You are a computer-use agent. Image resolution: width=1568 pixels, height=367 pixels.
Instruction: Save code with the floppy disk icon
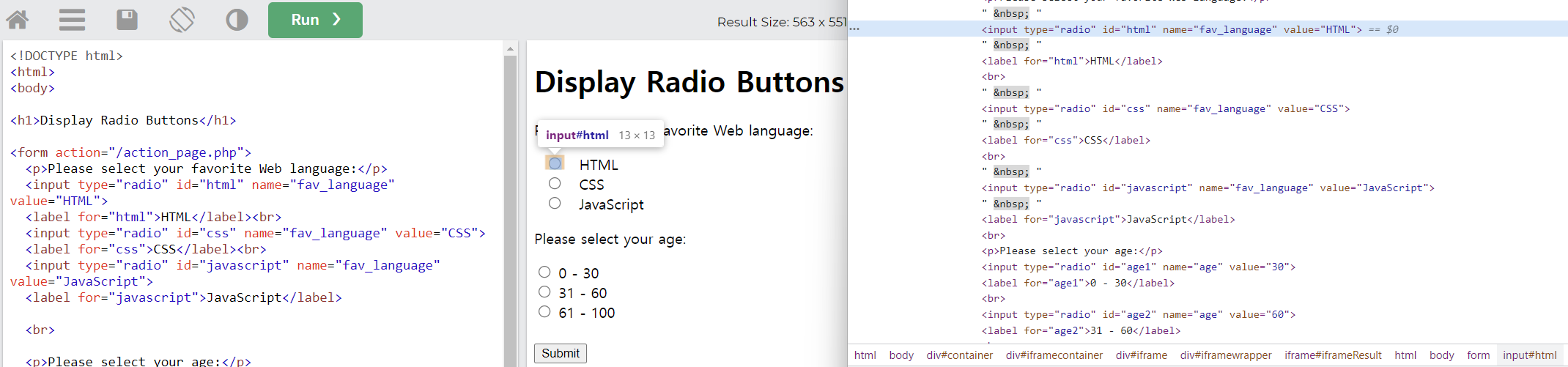[127, 20]
